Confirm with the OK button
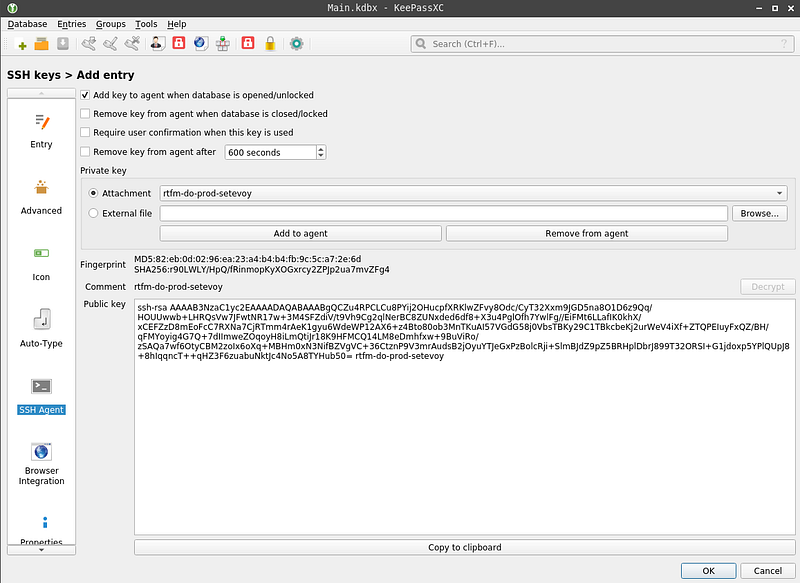This screenshot has width=800, height=583. [x=709, y=571]
